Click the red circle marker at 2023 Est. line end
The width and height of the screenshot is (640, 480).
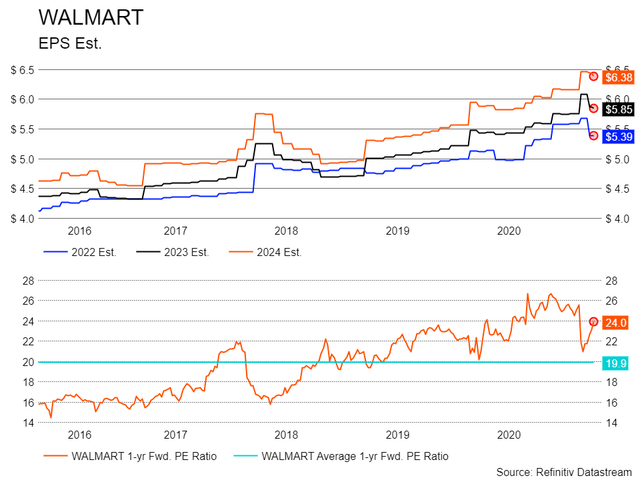(x=593, y=108)
